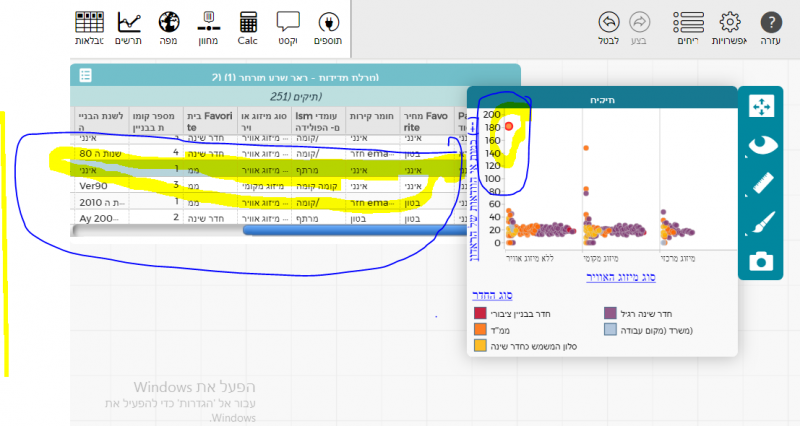Viewport: 800px width, 426px height.
Task: Add a text (טקסט) box
Action: [x=288, y=27]
